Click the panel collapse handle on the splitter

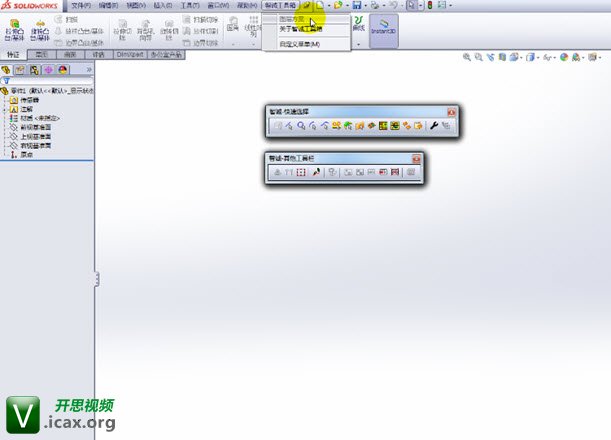pos(97,279)
